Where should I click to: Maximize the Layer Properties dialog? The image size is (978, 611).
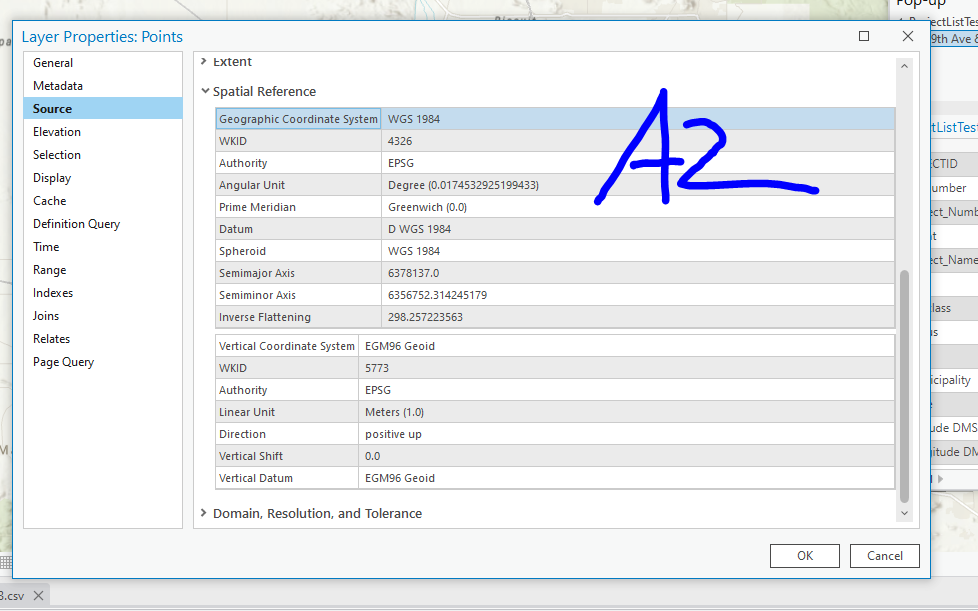864,36
